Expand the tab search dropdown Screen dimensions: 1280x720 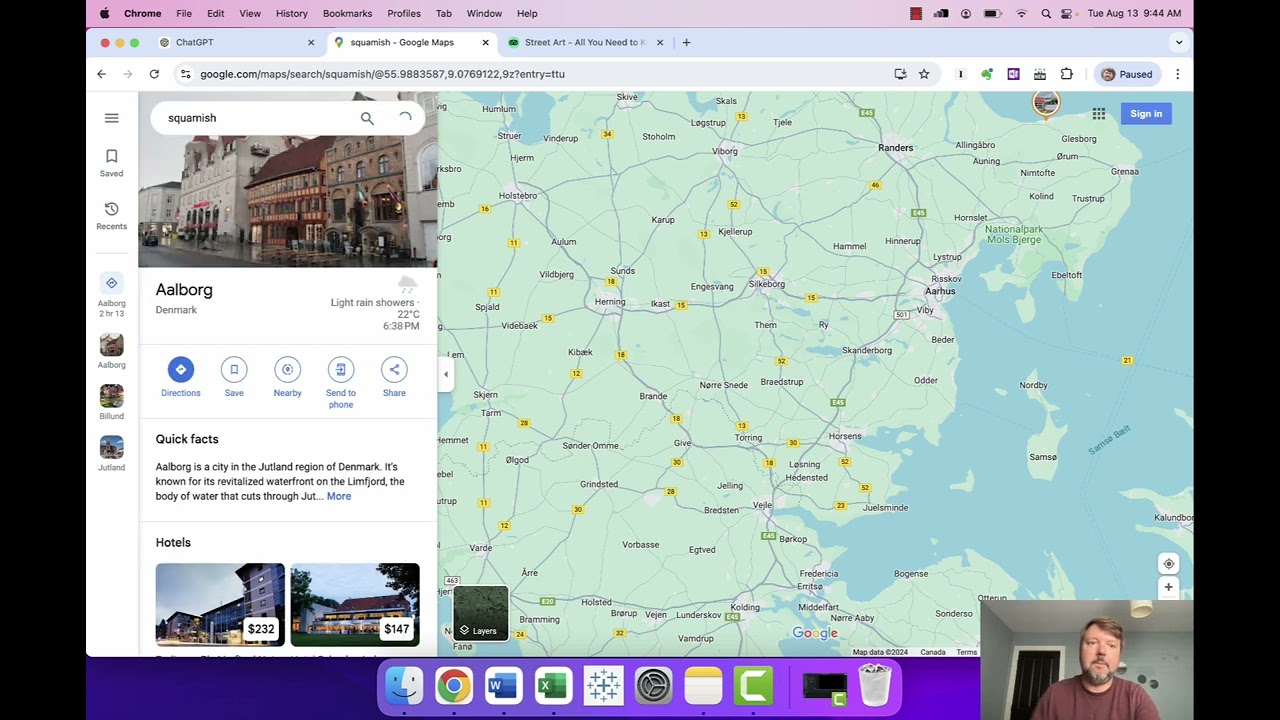1179,42
